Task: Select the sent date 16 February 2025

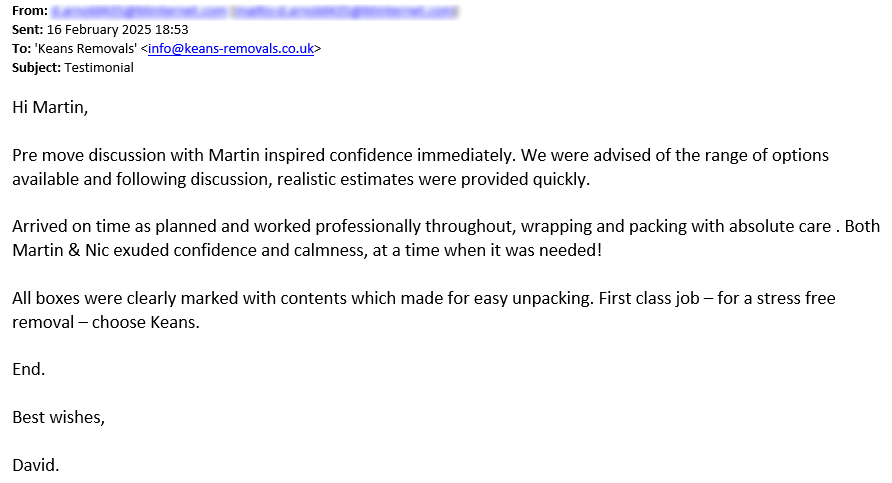Action: tap(99, 30)
